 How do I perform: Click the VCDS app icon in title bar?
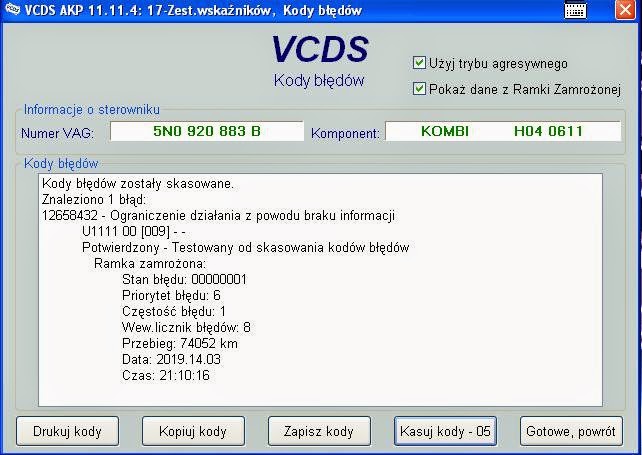tap(11, 9)
